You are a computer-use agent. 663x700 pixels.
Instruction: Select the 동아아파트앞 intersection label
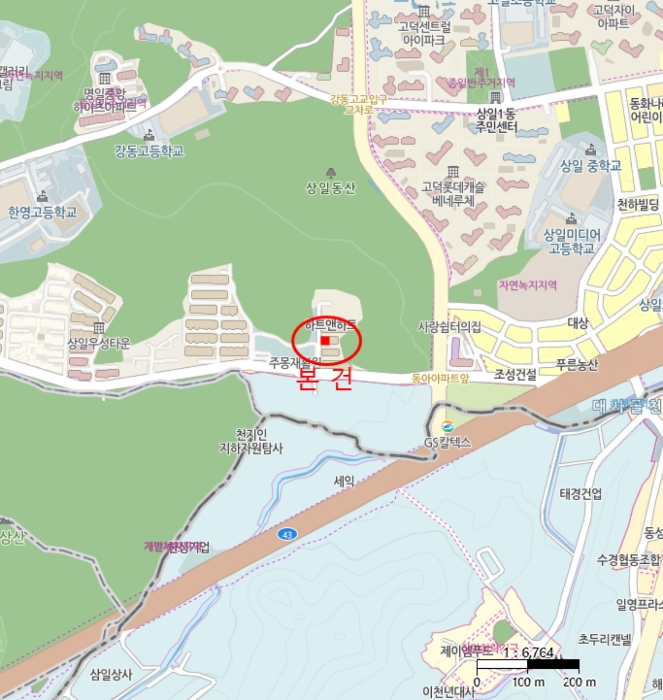click(440, 379)
